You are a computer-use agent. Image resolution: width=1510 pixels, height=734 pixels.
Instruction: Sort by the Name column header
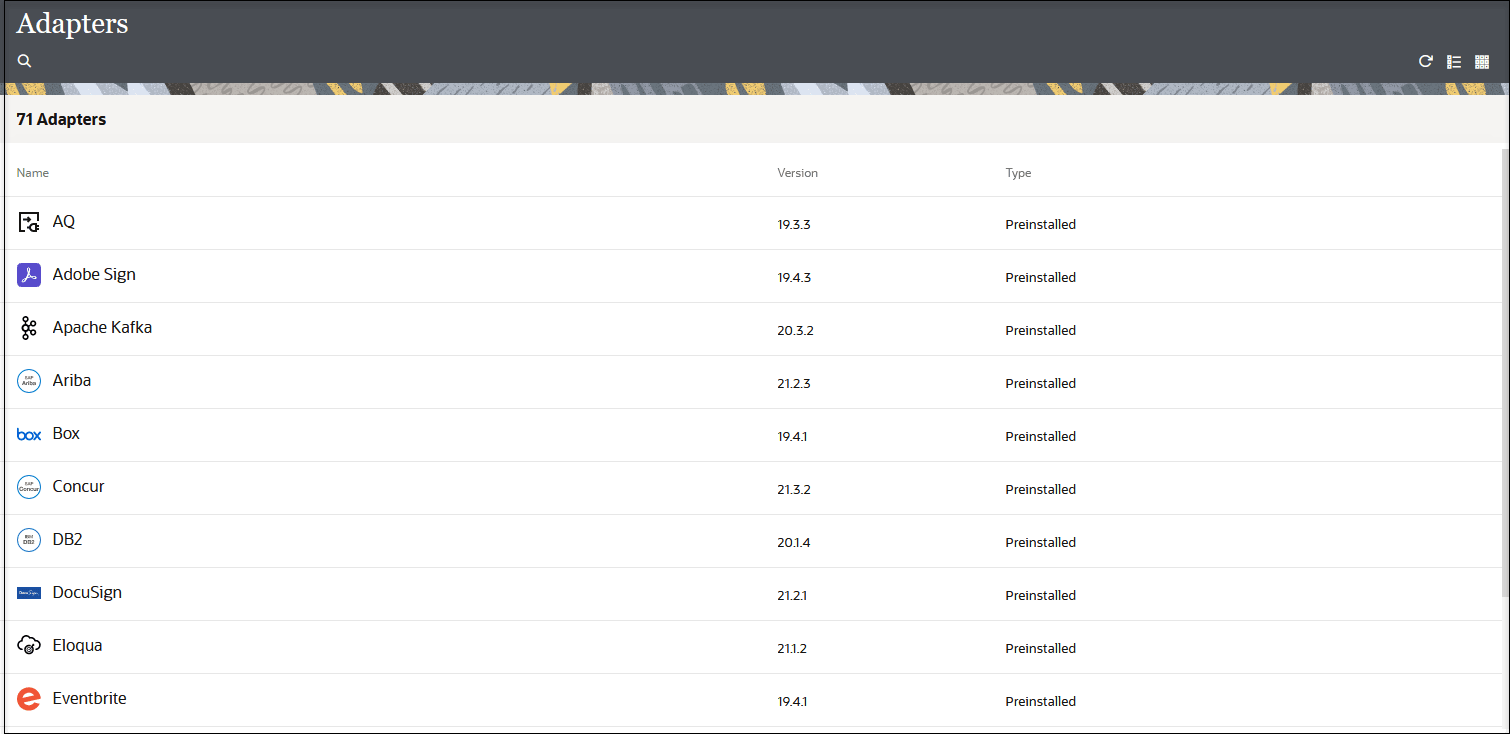point(33,173)
